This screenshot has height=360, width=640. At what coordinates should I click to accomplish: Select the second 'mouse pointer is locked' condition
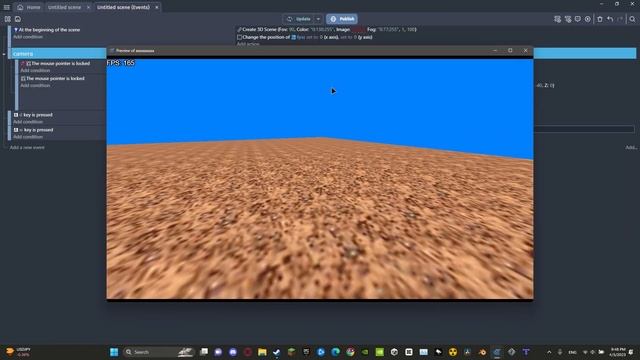coord(55,78)
